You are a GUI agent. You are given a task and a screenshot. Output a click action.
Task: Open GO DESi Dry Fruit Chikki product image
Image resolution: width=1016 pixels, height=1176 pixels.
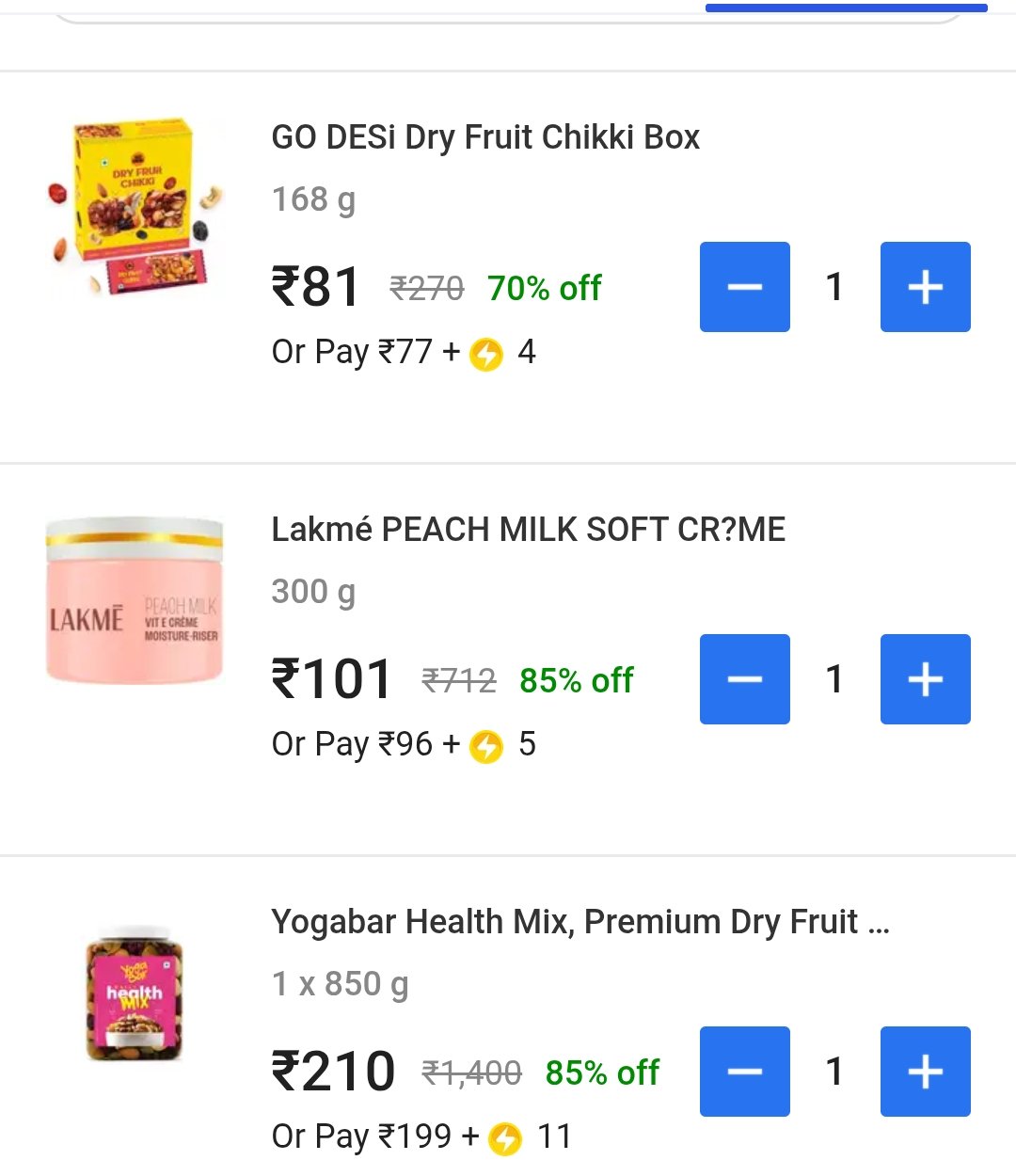tap(135, 206)
